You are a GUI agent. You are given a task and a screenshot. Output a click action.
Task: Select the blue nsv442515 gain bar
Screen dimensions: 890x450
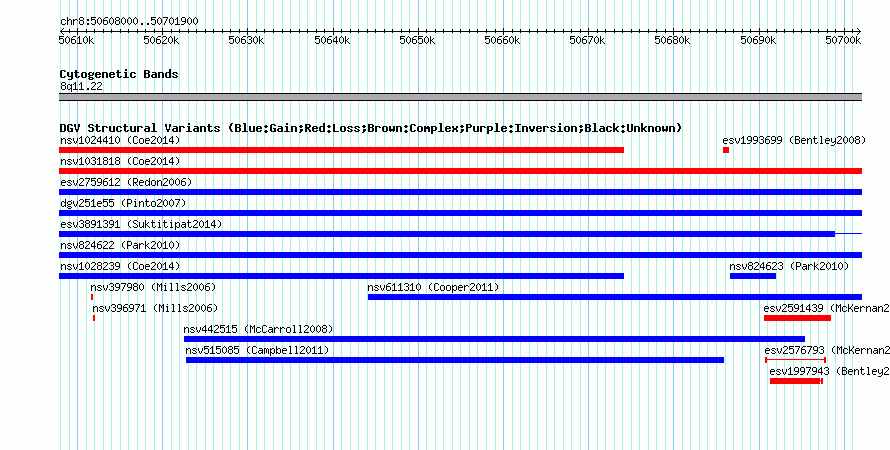494,339
